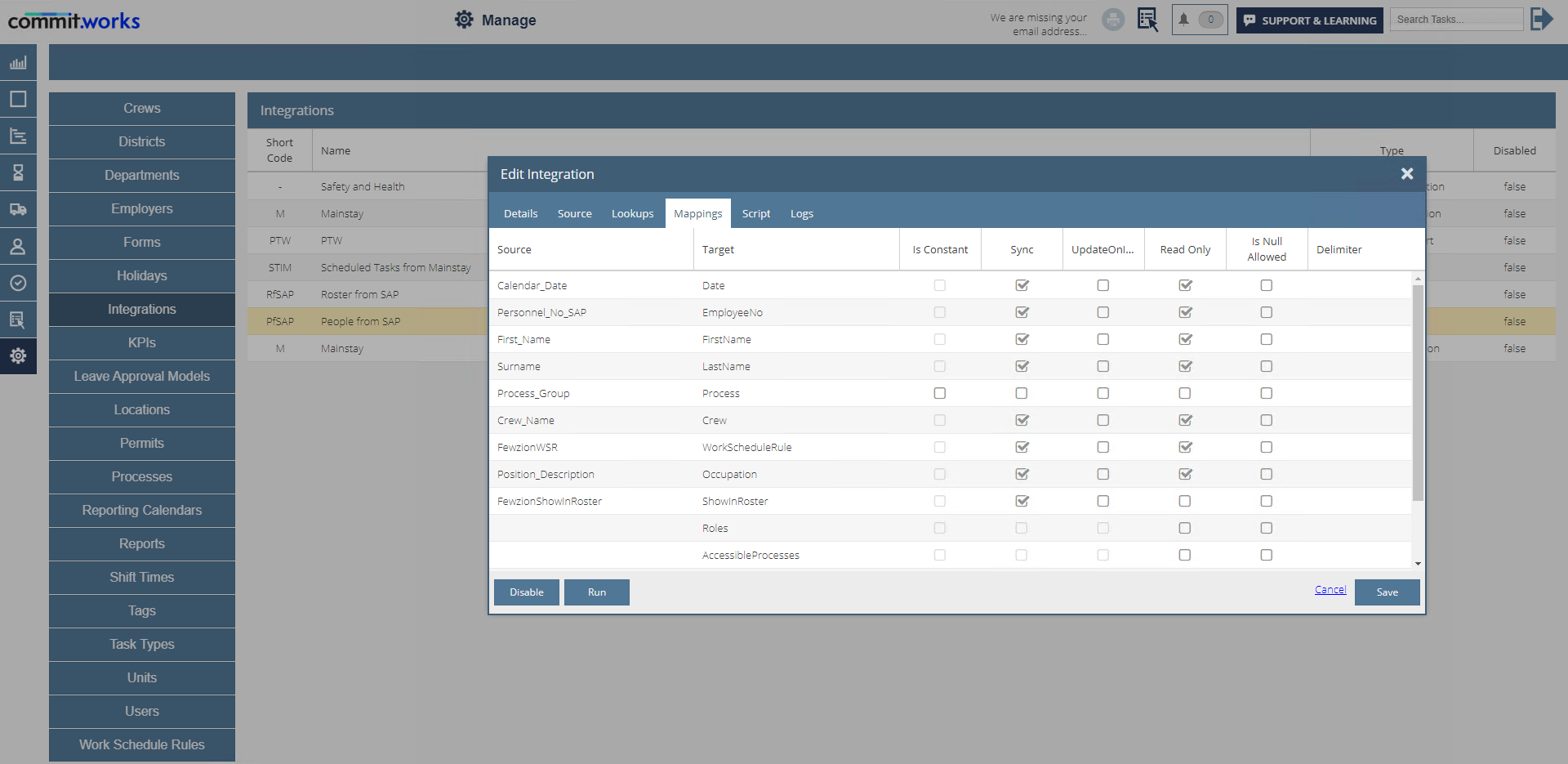Switch to the Source tab
This screenshot has width=1568, height=764.
(x=575, y=213)
